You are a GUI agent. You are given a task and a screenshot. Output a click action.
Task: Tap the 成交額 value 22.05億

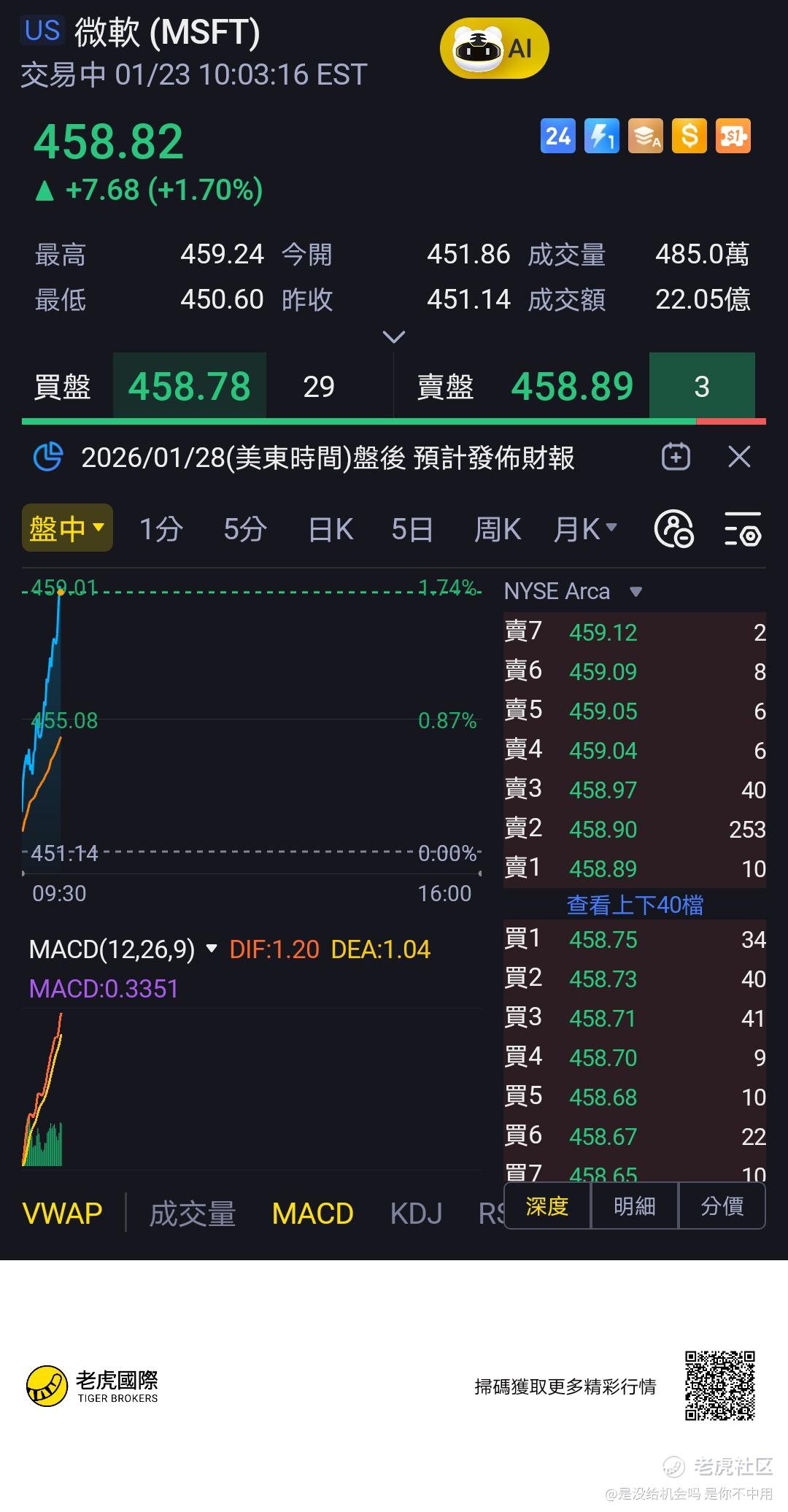tap(703, 299)
